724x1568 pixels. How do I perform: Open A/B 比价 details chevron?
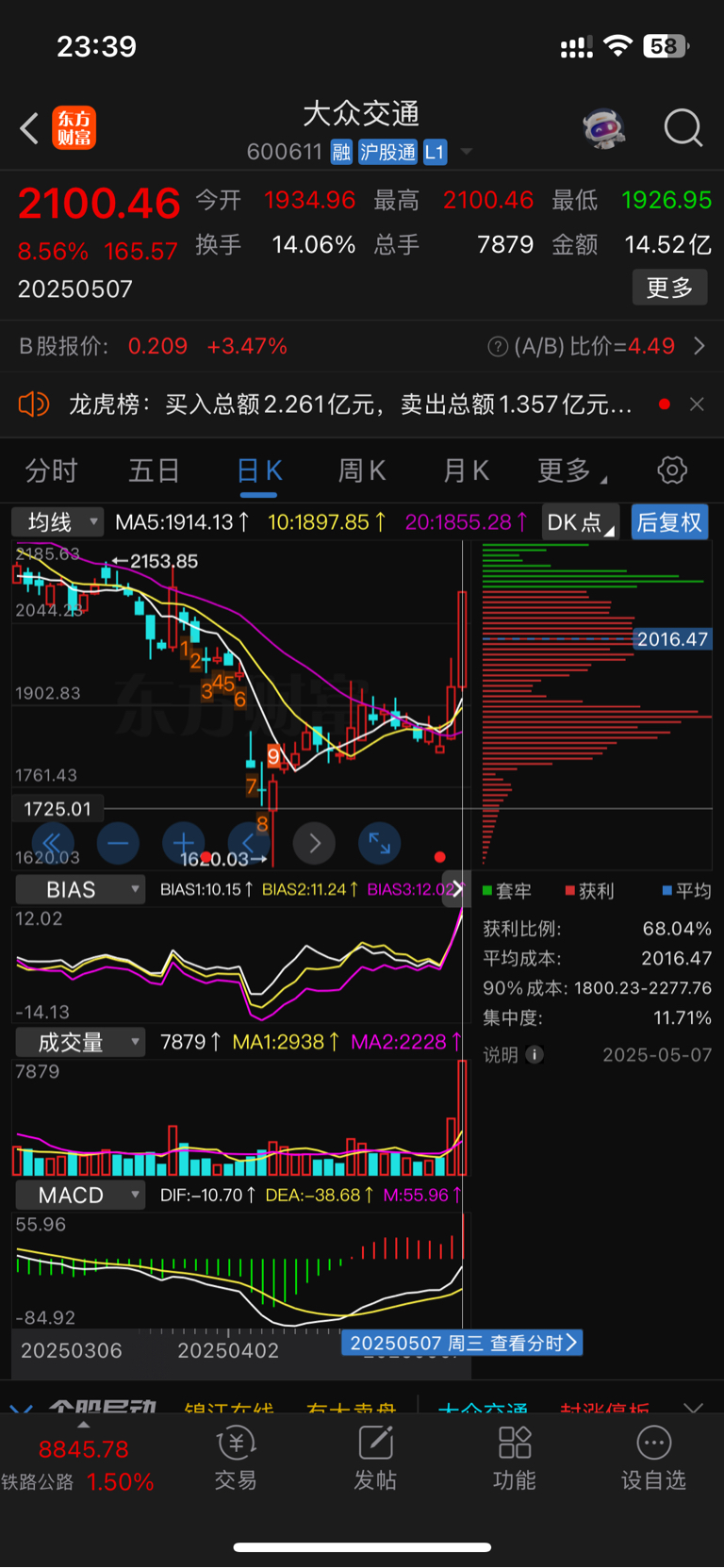click(x=699, y=346)
